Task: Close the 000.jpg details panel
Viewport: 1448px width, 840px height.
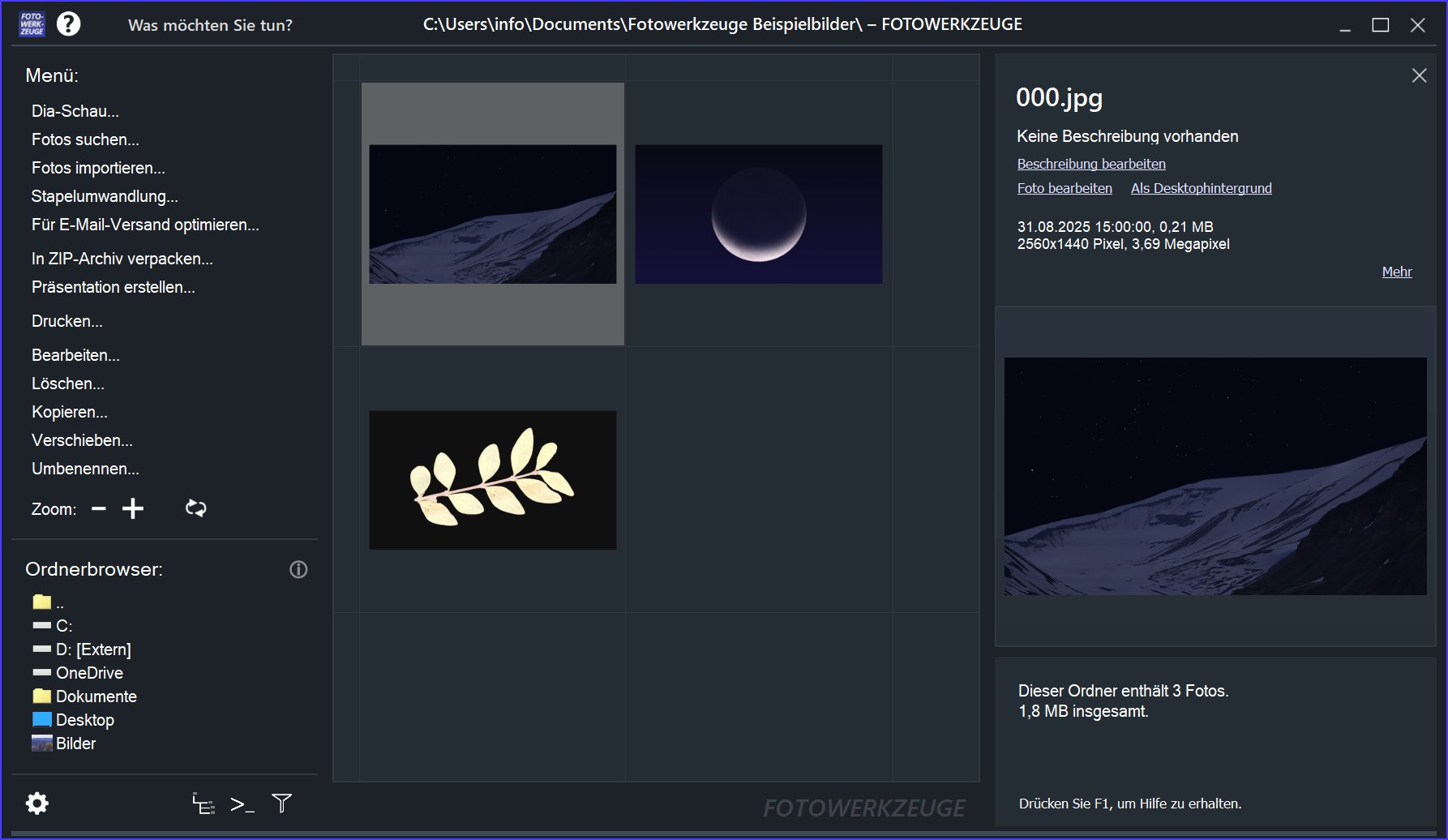Action: 1419,75
